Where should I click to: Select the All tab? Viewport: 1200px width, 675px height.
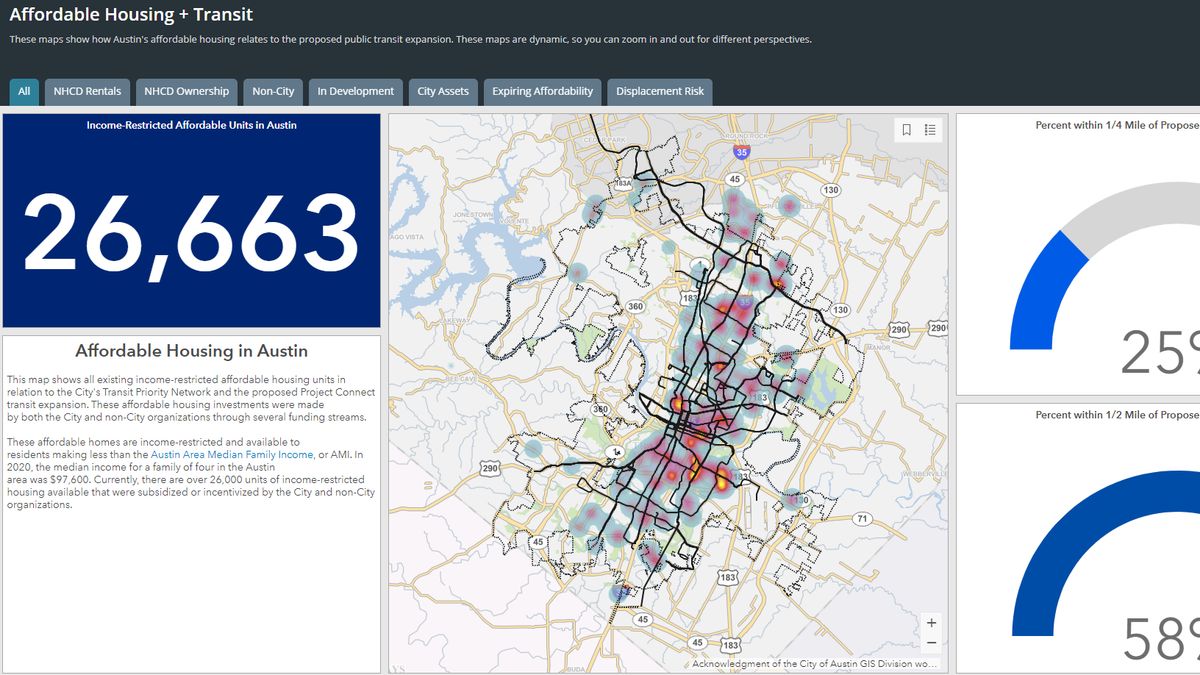[24, 91]
